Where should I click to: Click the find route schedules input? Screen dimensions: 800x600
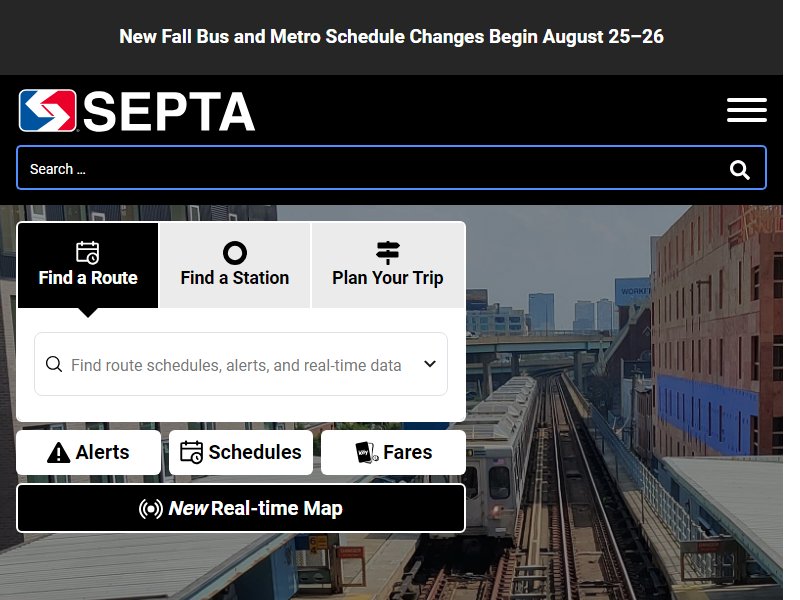pos(241,364)
